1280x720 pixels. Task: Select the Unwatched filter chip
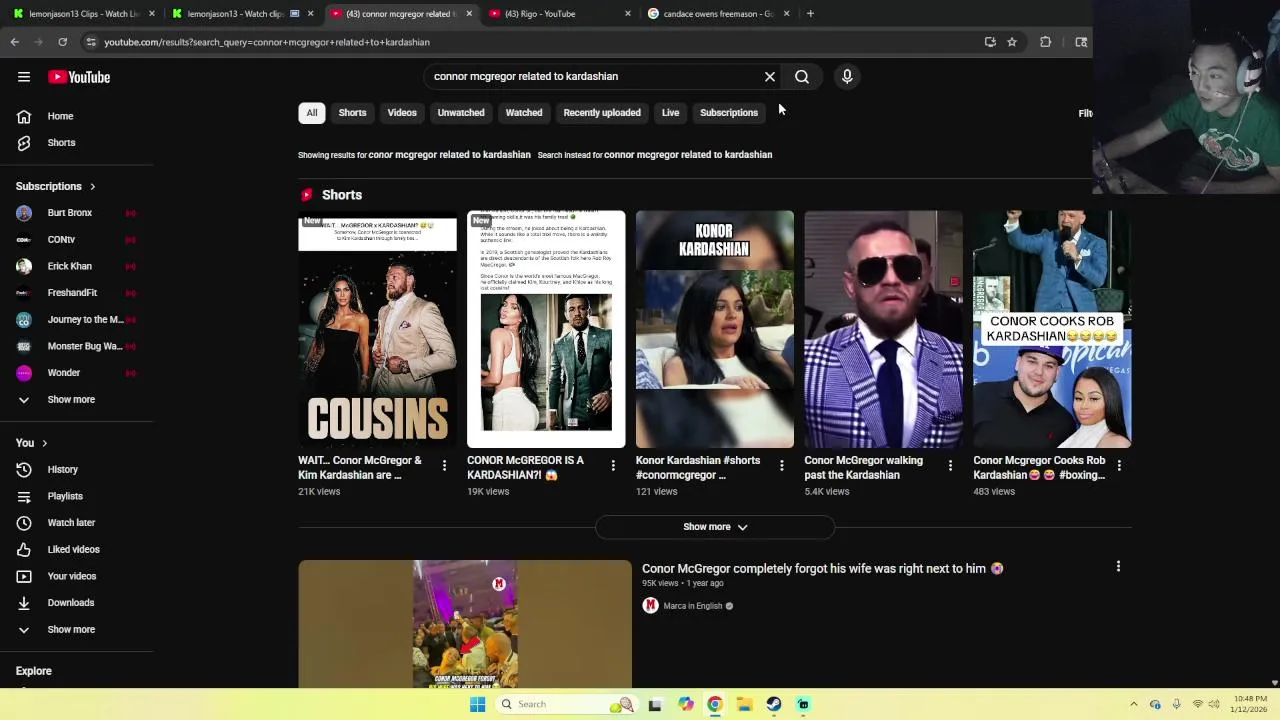coord(461,113)
